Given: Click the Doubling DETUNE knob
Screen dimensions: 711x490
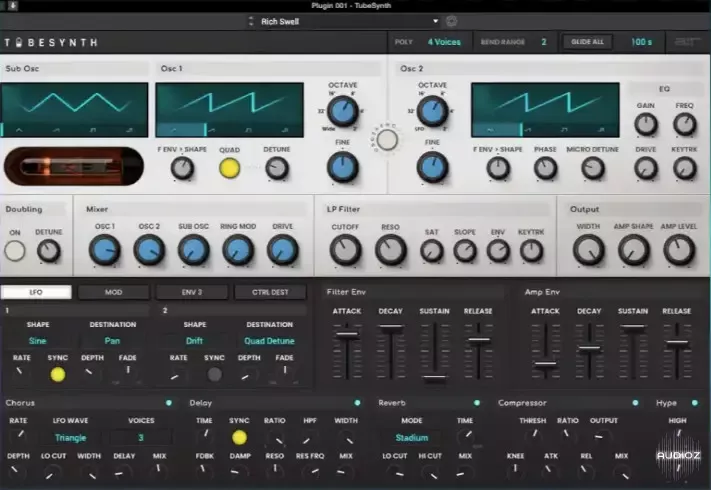Looking at the screenshot, I should click(49, 251).
